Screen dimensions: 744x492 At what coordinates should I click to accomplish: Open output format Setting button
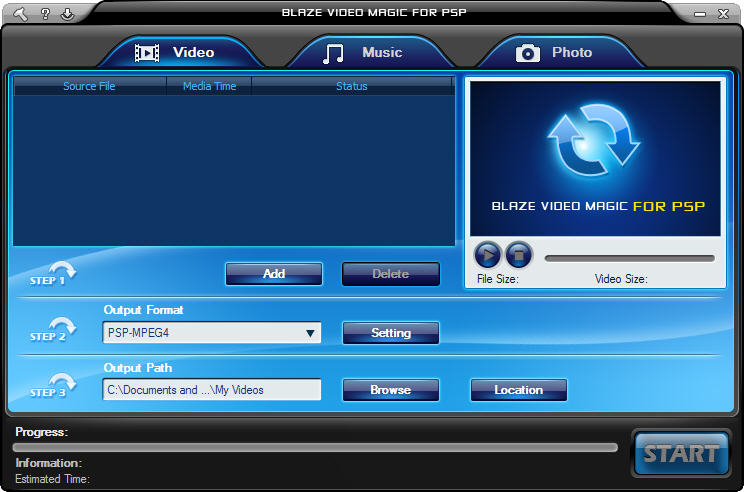[x=391, y=333]
